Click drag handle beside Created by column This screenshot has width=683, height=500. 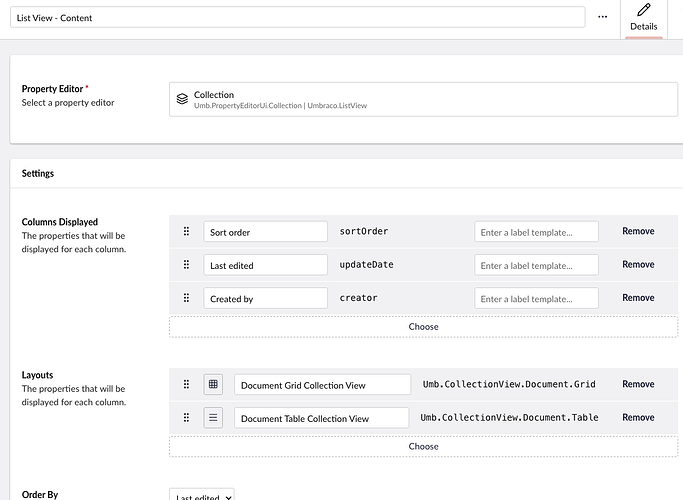(x=186, y=298)
